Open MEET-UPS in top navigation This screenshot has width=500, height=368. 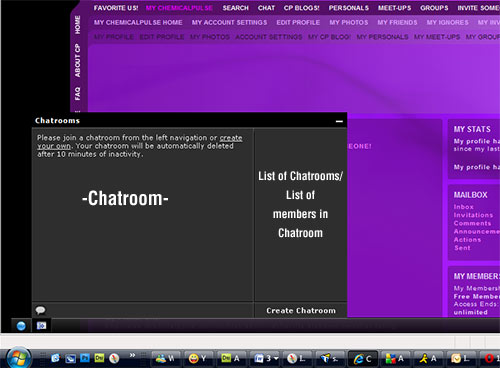[x=394, y=8]
